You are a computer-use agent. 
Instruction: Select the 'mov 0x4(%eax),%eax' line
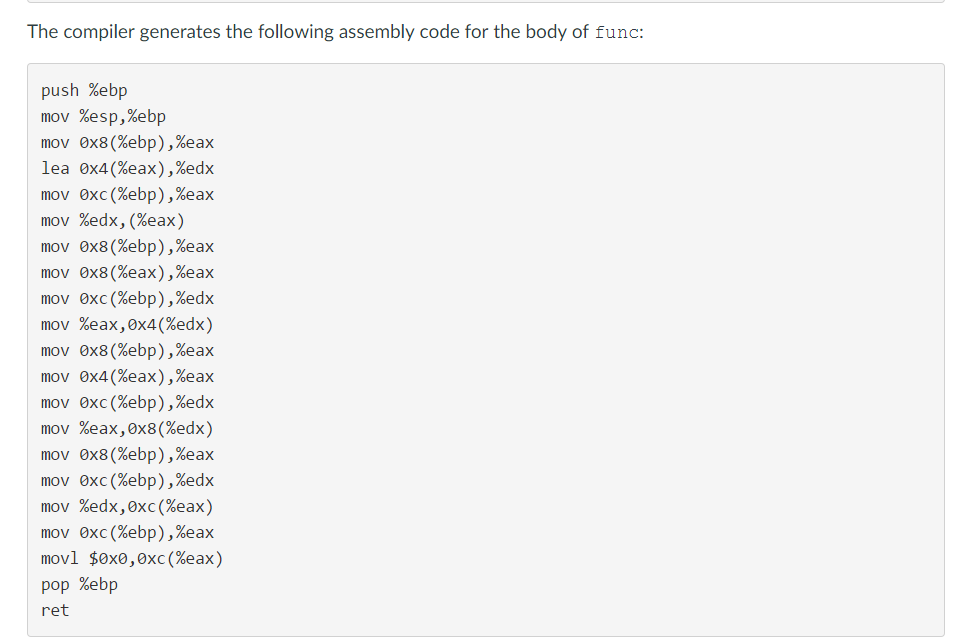[x=127, y=377]
